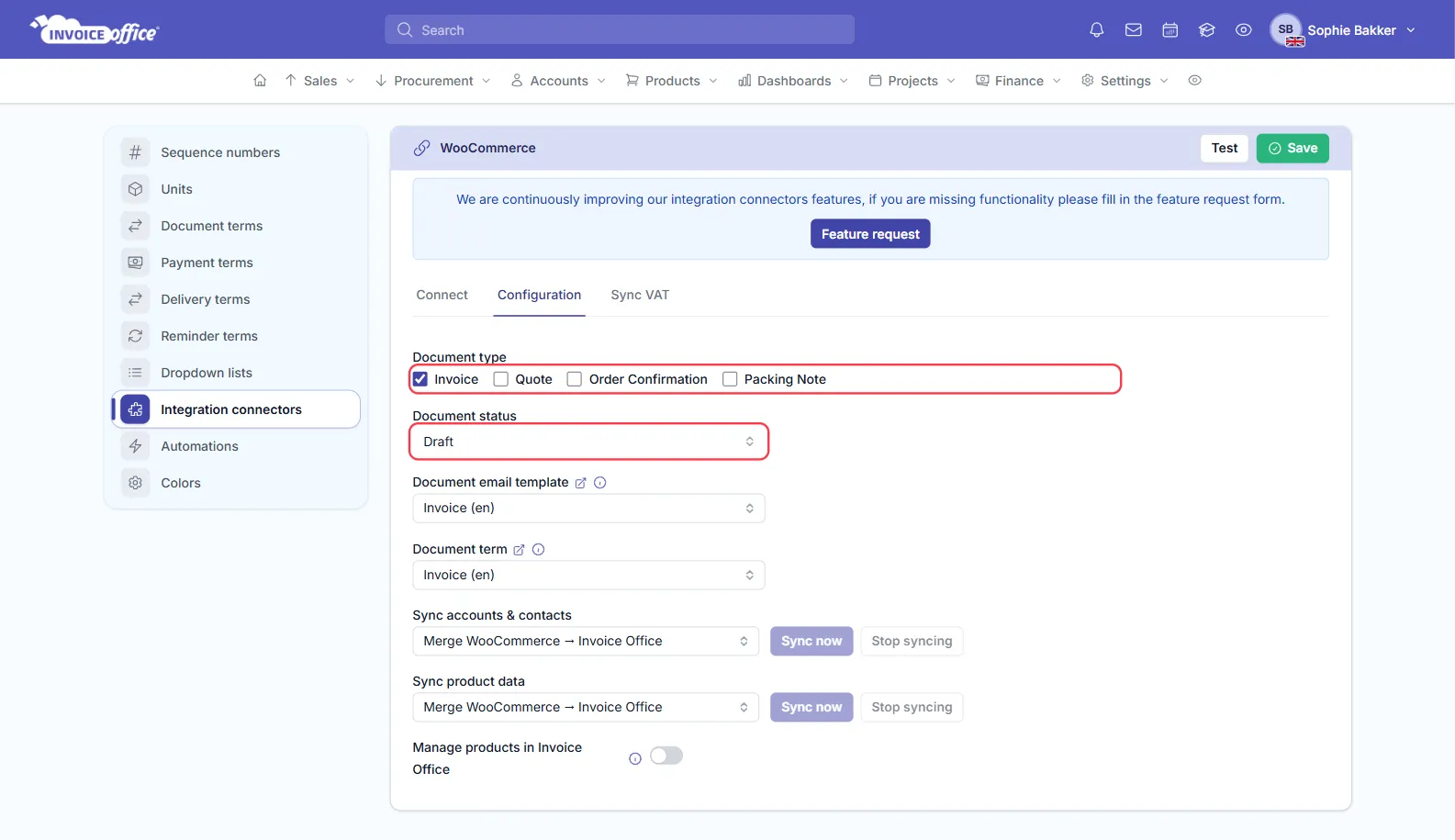The height and width of the screenshot is (840, 1455).
Task: Click the green Save button
Action: [1293, 148]
